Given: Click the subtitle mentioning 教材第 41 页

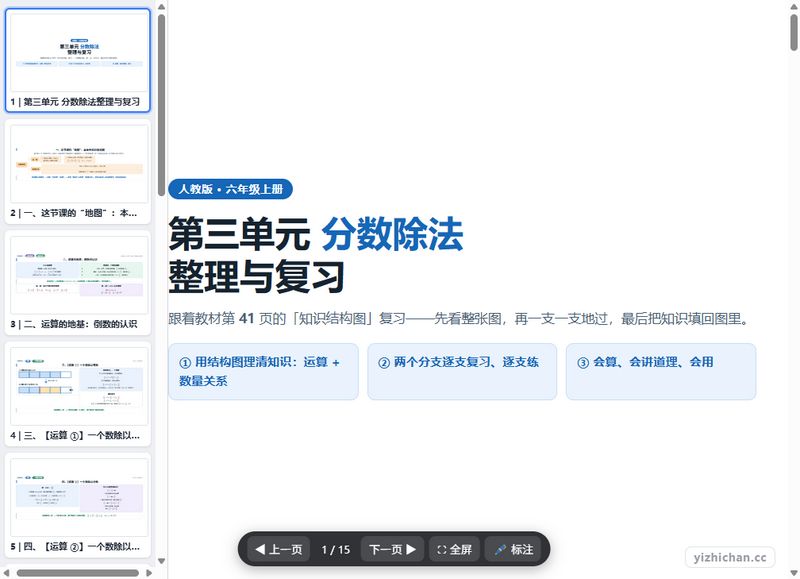Looking at the screenshot, I should pyautogui.click(x=460, y=319).
